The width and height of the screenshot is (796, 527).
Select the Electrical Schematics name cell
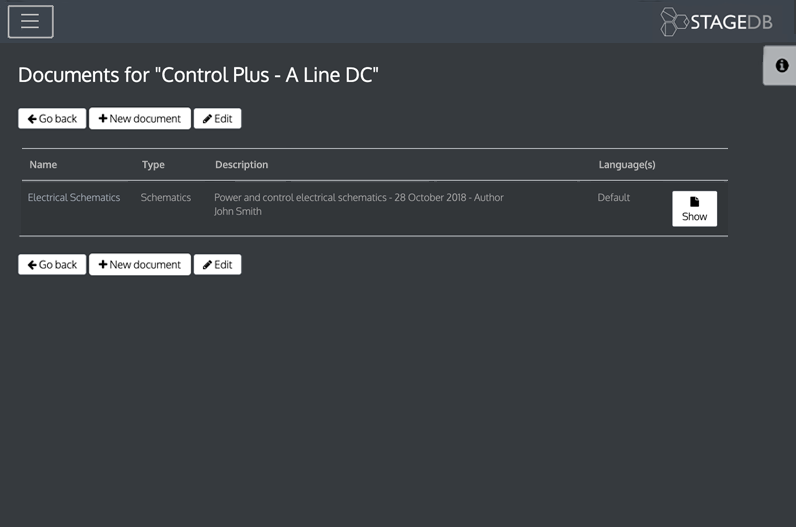(74, 198)
